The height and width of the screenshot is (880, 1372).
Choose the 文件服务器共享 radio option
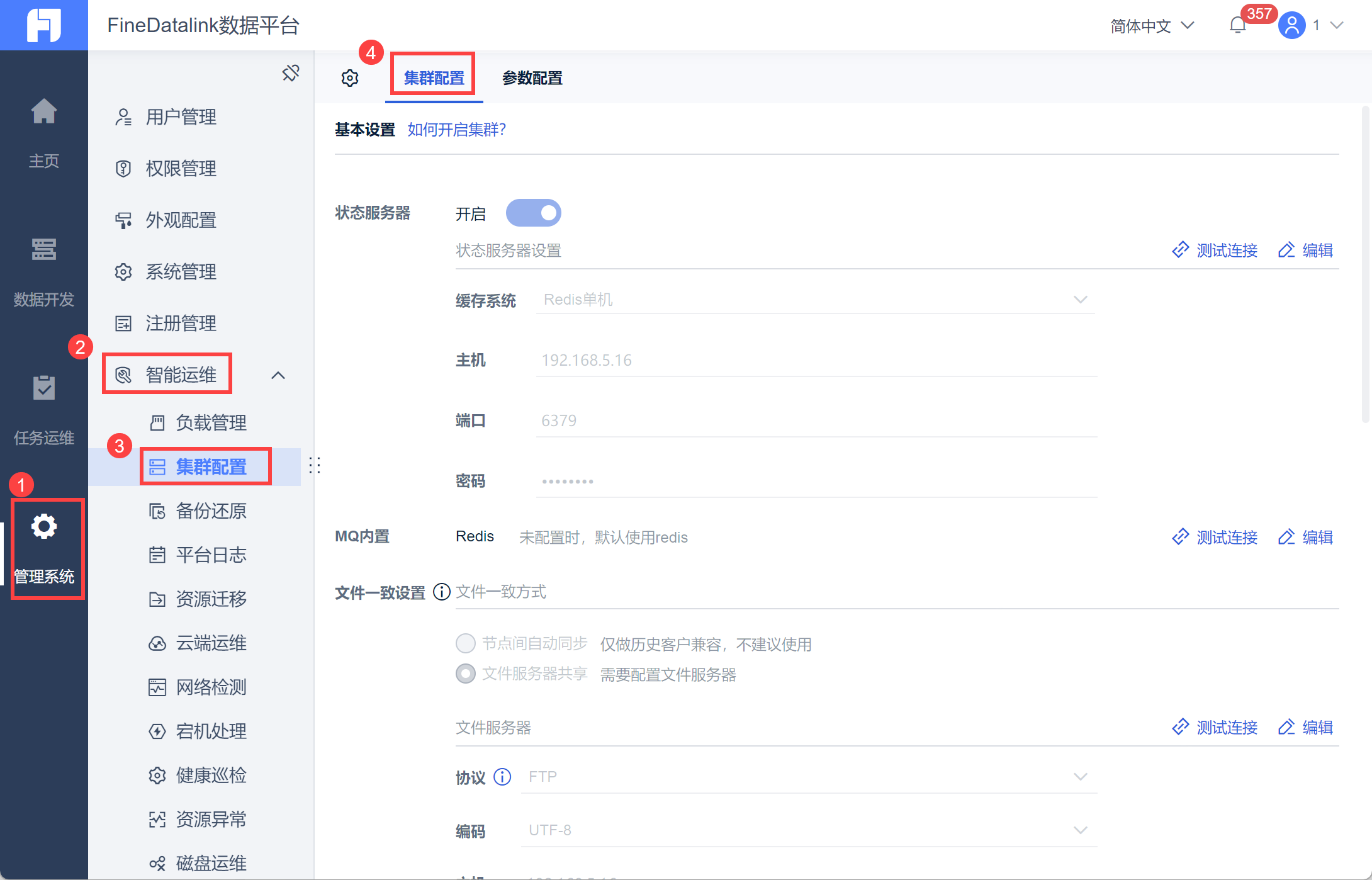[x=466, y=673]
